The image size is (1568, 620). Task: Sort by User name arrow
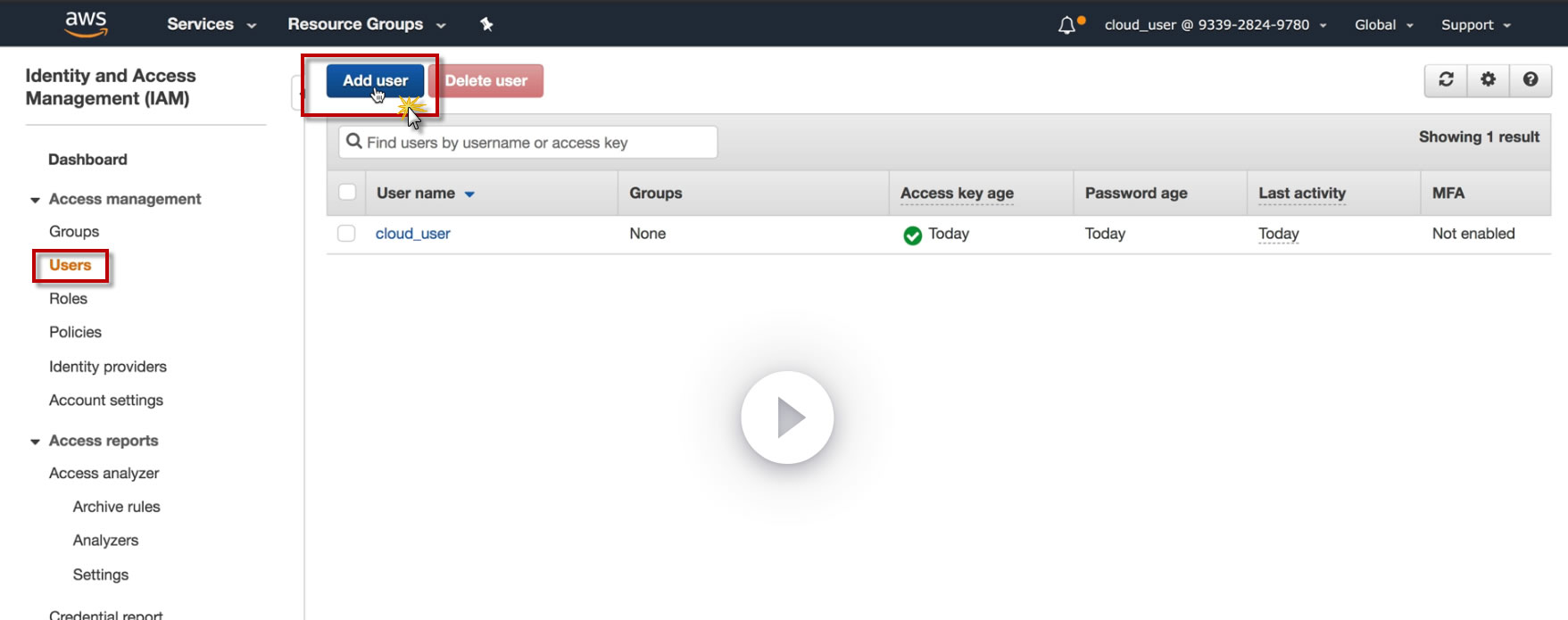point(469,194)
